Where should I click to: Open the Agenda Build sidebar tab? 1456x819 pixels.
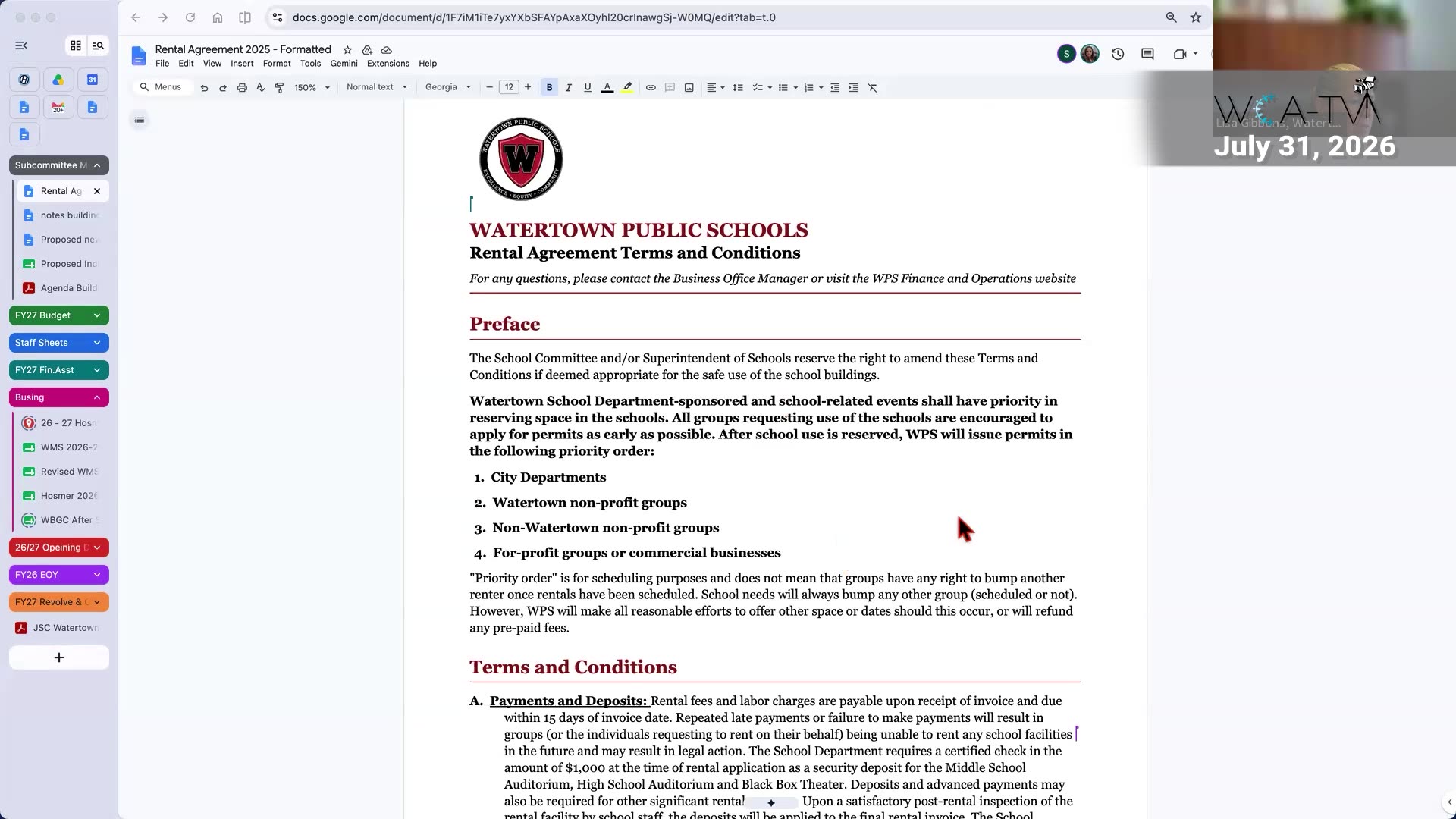(x=63, y=288)
